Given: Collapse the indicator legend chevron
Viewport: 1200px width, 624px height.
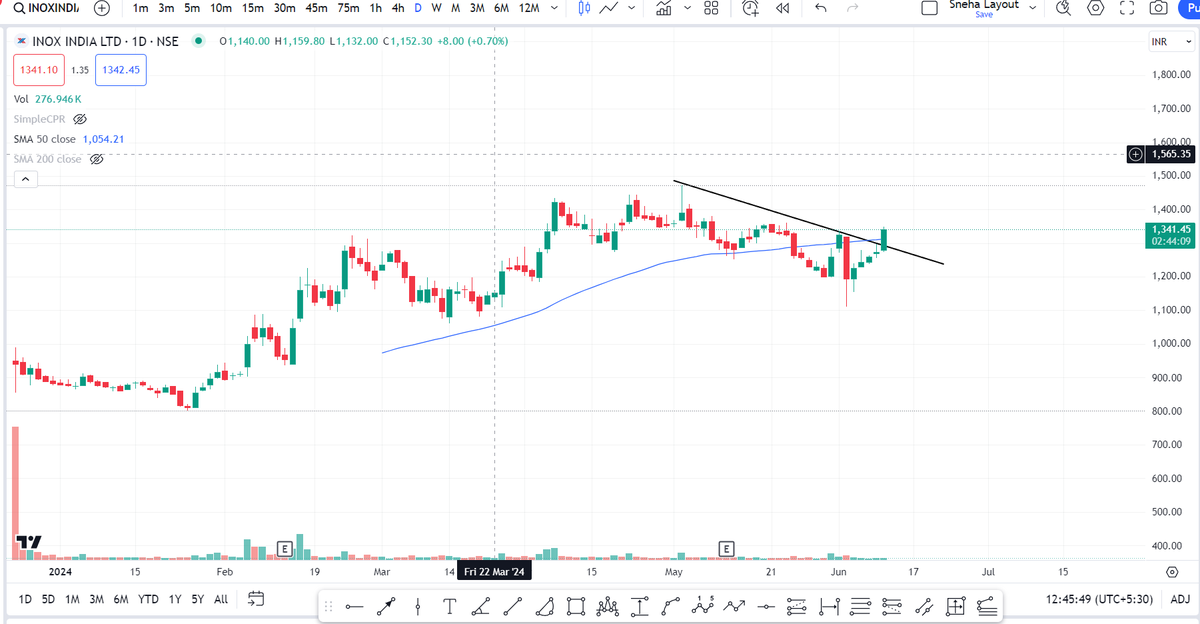Looking at the screenshot, I should (25, 180).
